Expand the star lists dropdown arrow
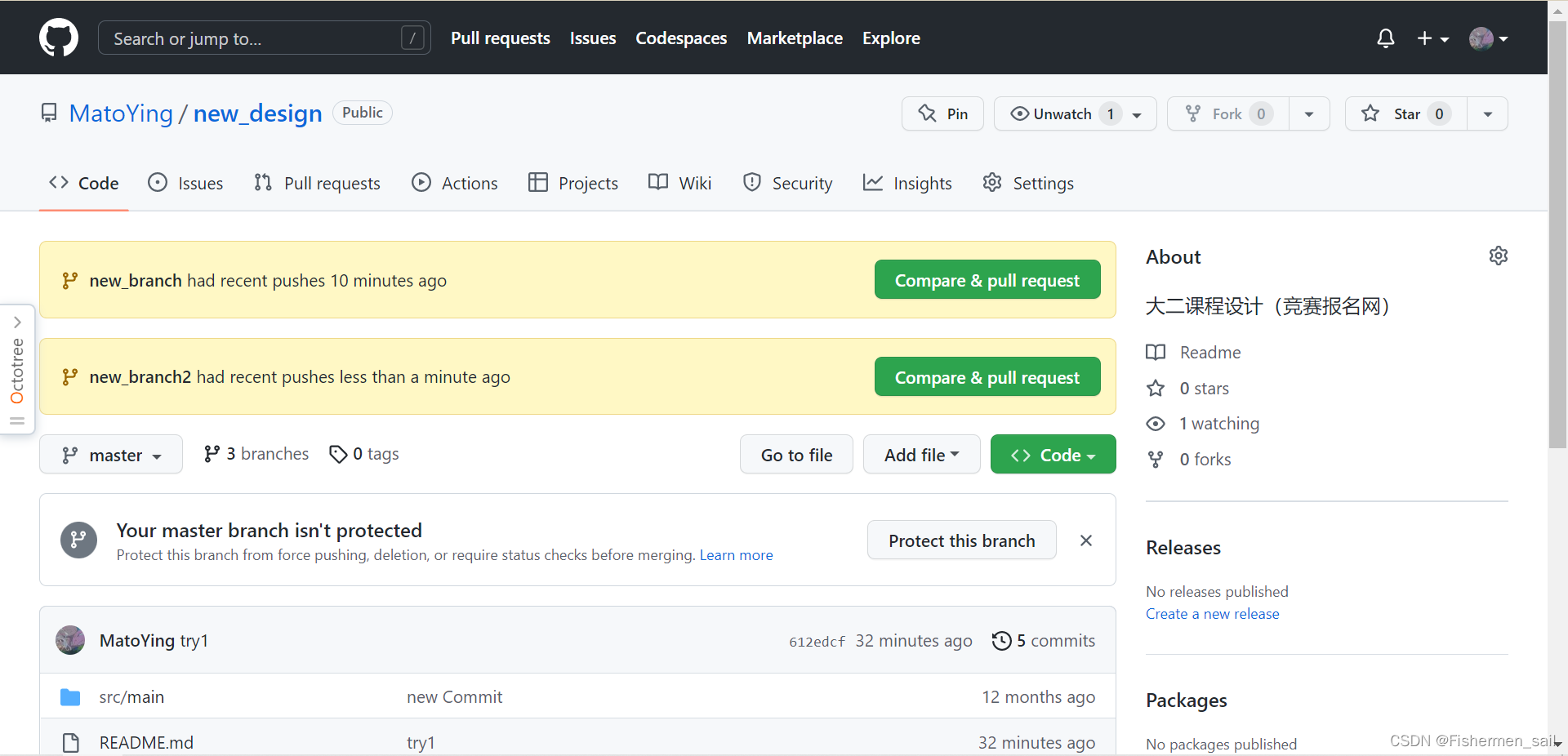This screenshot has height=756, width=1568. [x=1487, y=113]
